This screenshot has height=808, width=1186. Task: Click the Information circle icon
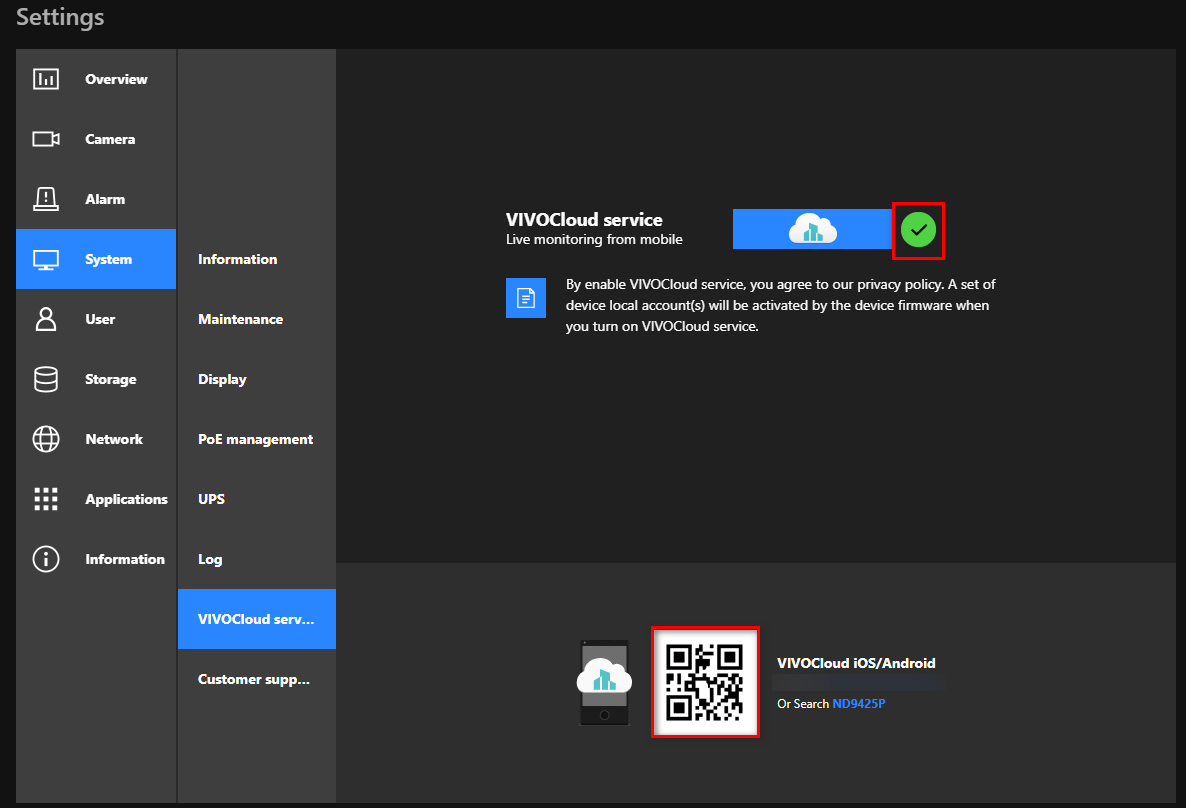tap(46, 559)
